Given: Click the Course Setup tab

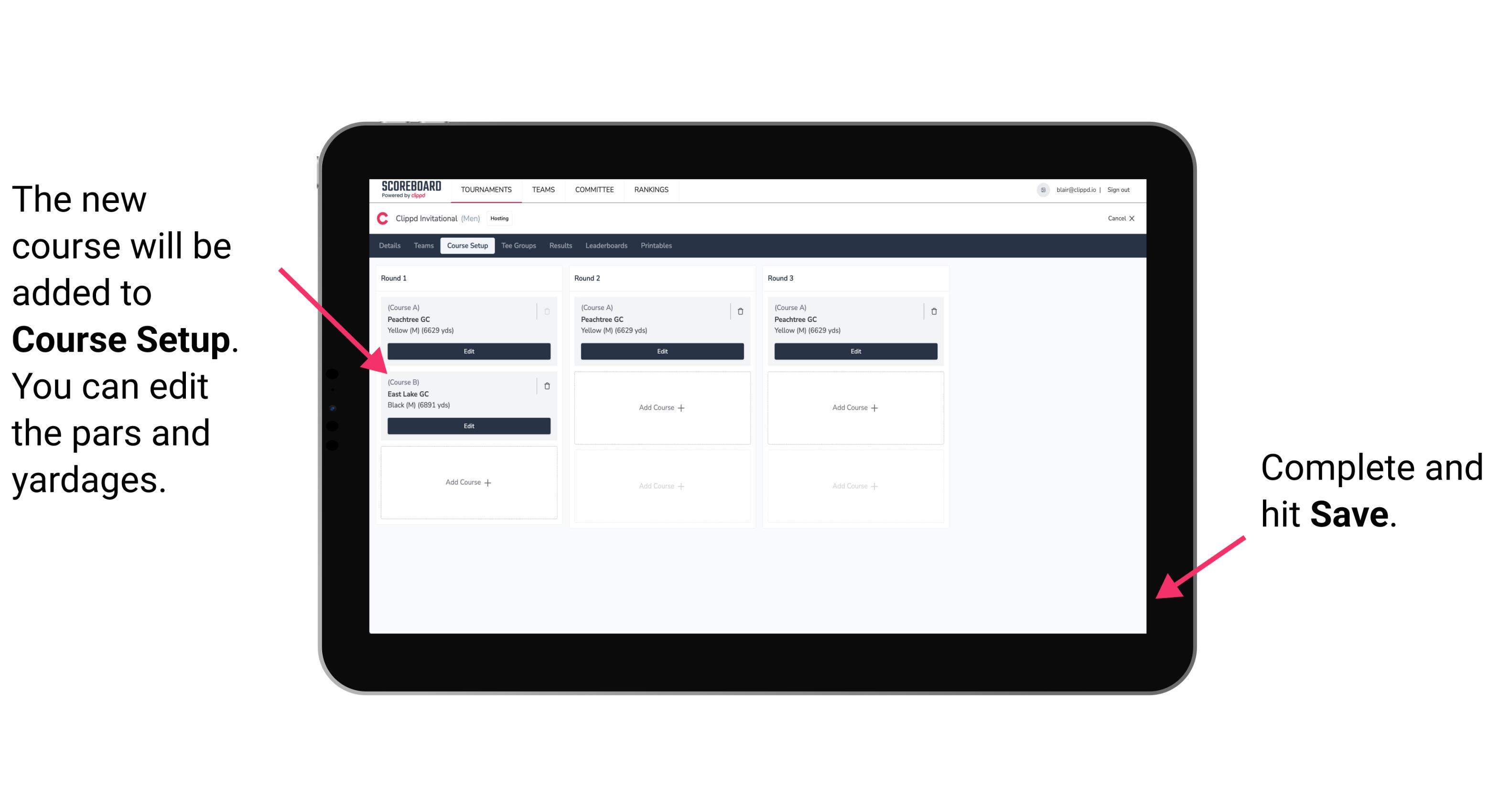Looking at the screenshot, I should [x=469, y=245].
